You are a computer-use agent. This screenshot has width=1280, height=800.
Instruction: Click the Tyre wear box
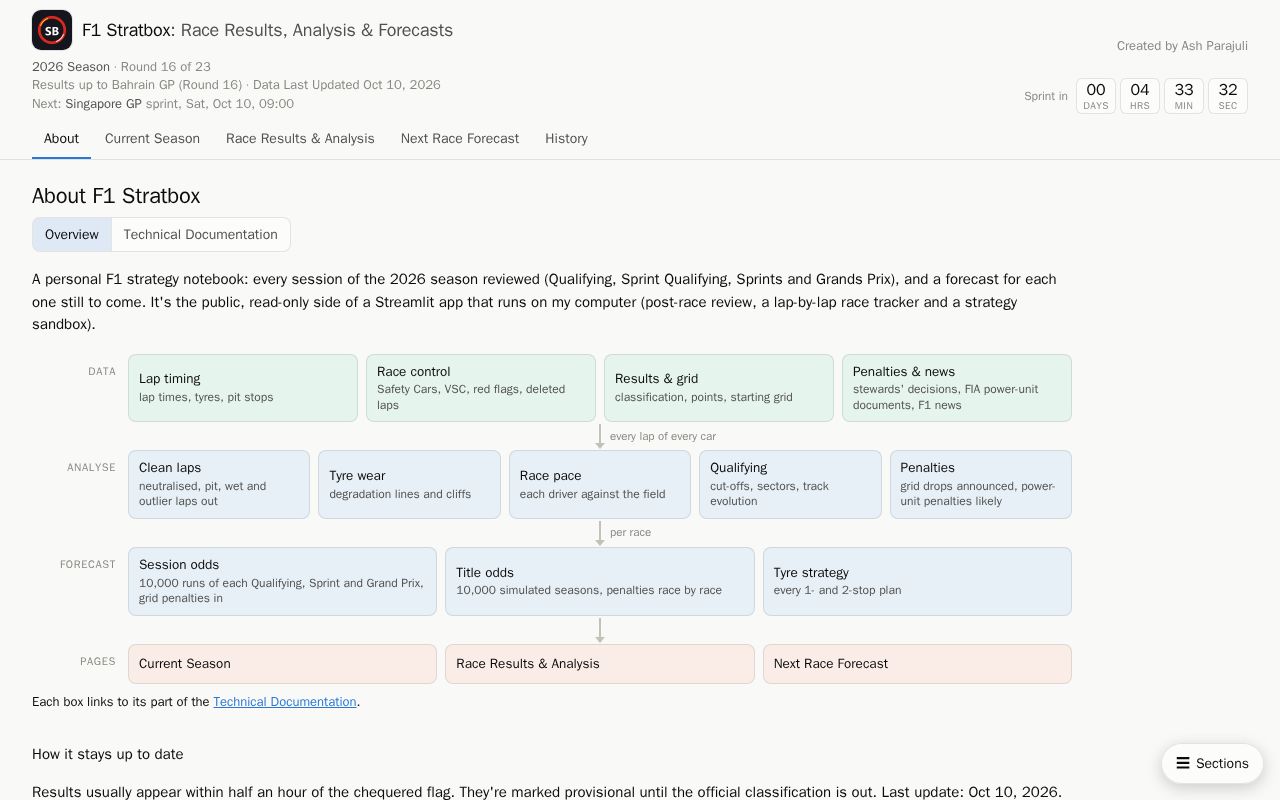(x=409, y=485)
